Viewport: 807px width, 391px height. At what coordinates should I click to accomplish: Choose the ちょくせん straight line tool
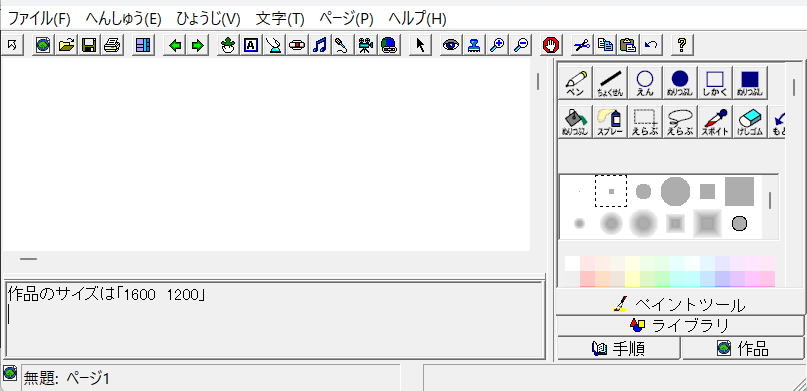point(610,83)
